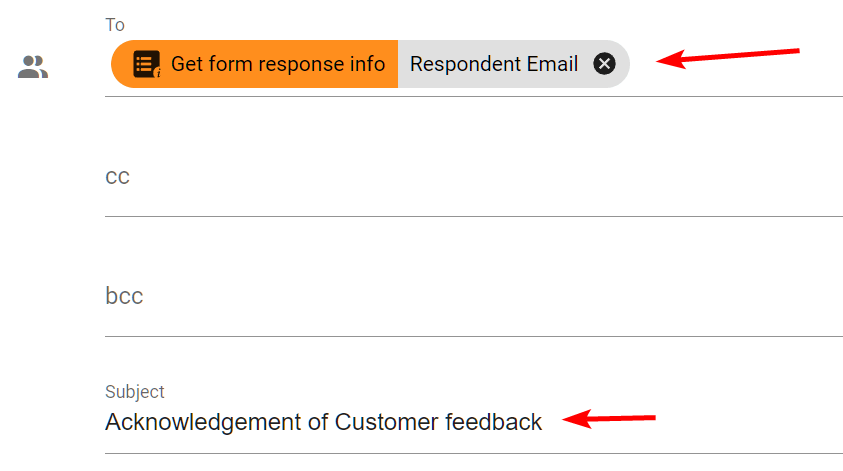
Task: Click the form list icon in orange chip
Action: pos(146,64)
